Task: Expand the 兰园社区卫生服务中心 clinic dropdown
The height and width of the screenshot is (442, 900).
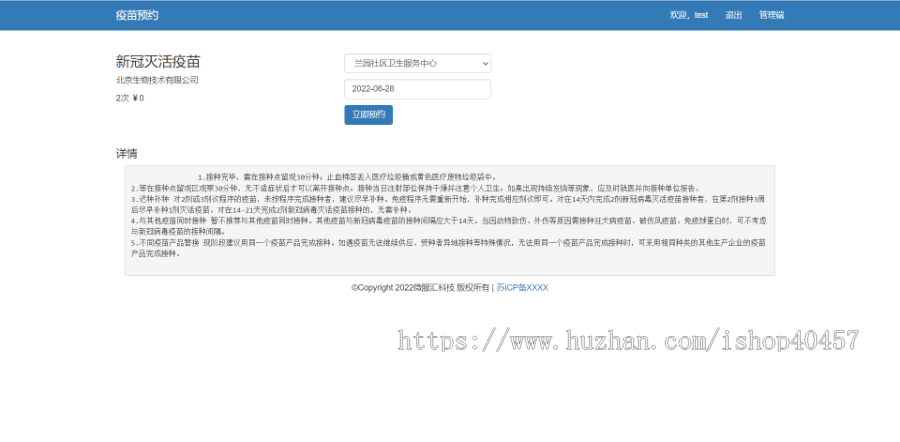Action: tap(417, 63)
